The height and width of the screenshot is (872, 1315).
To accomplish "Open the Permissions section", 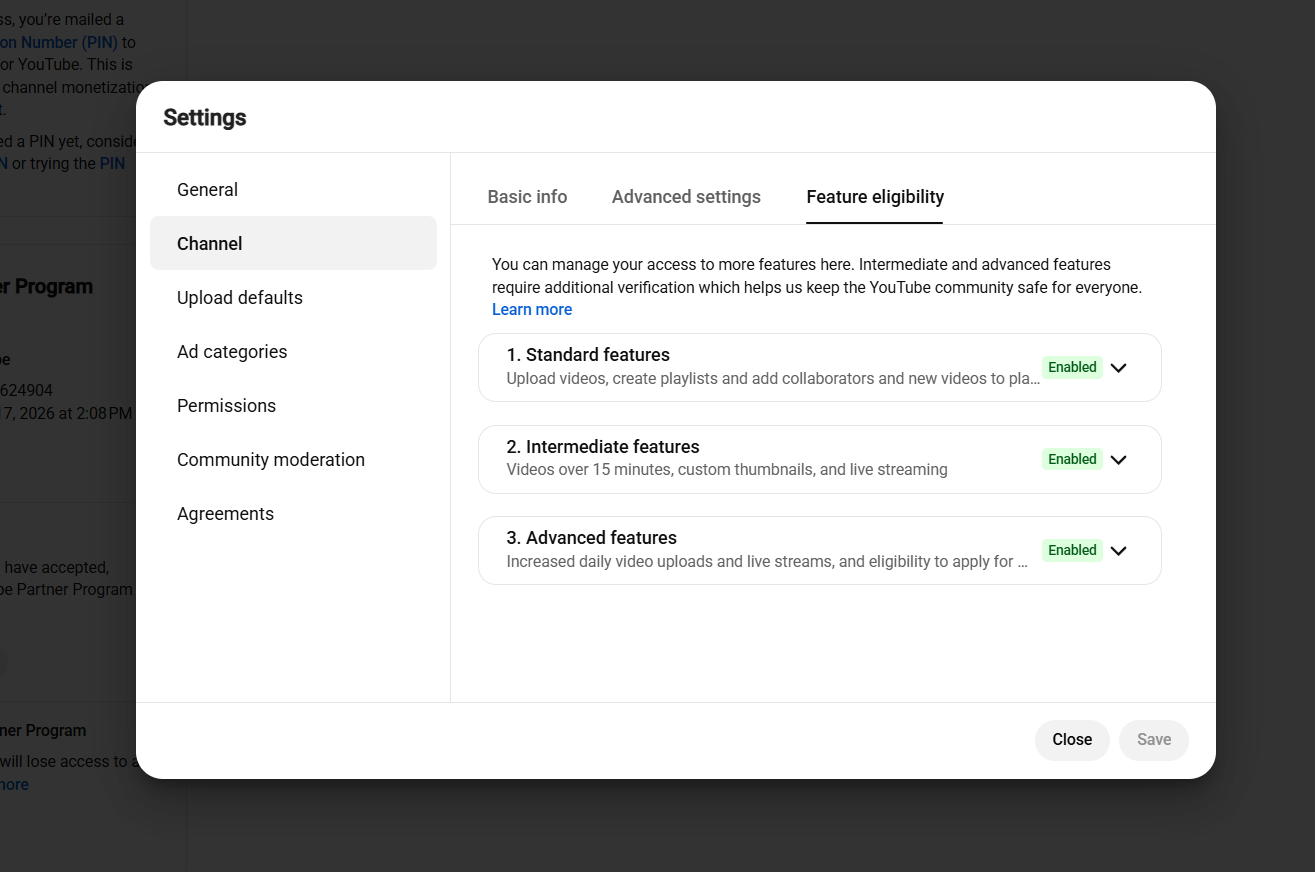I will point(293,406).
